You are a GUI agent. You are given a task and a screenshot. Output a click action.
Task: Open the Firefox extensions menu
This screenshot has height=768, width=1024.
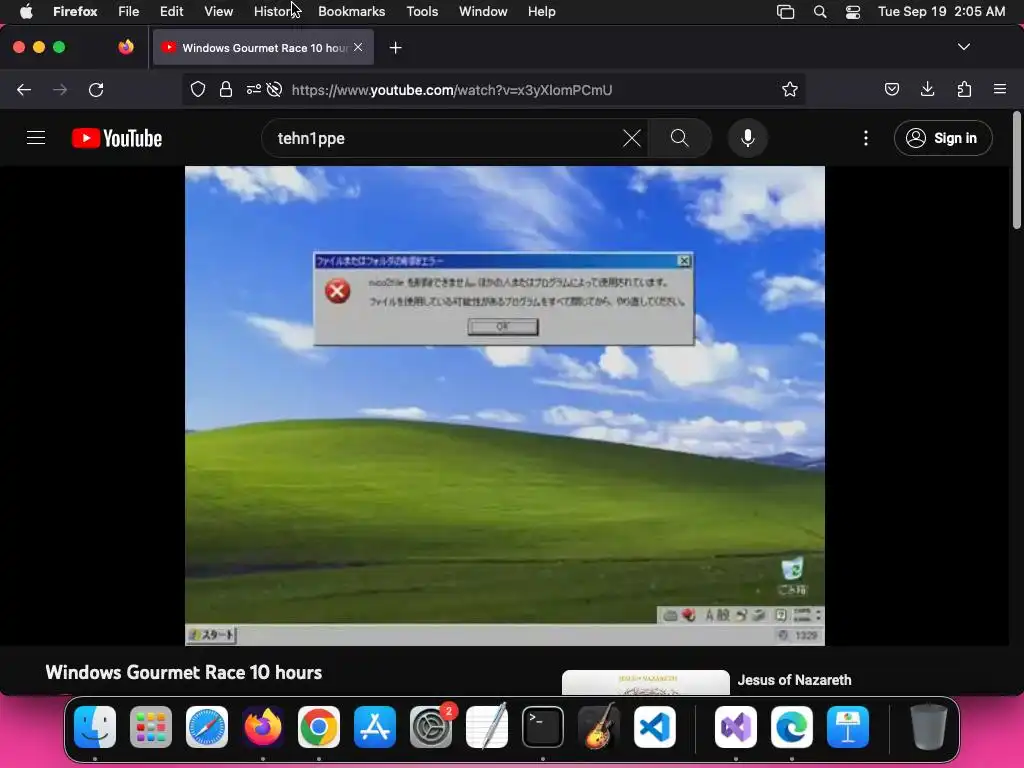pyautogui.click(x=964, y=89)
